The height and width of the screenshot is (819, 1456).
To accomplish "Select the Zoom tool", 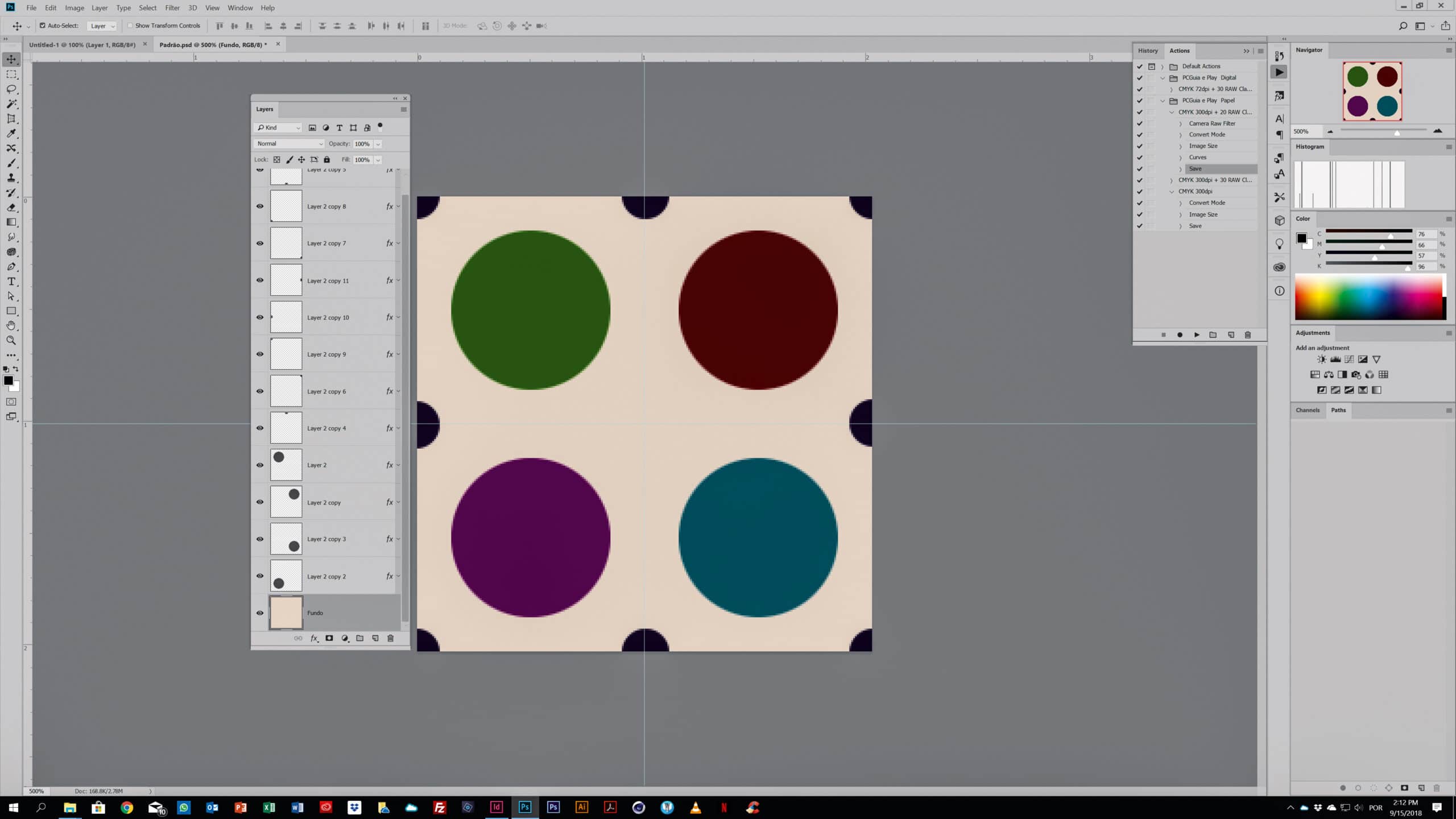I will click(11, 341).
